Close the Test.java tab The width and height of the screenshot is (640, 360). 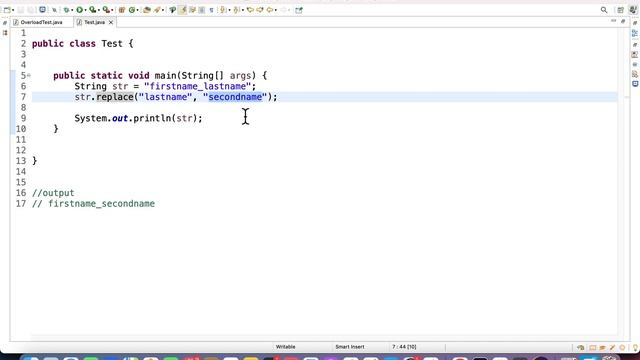pos(111,22)
